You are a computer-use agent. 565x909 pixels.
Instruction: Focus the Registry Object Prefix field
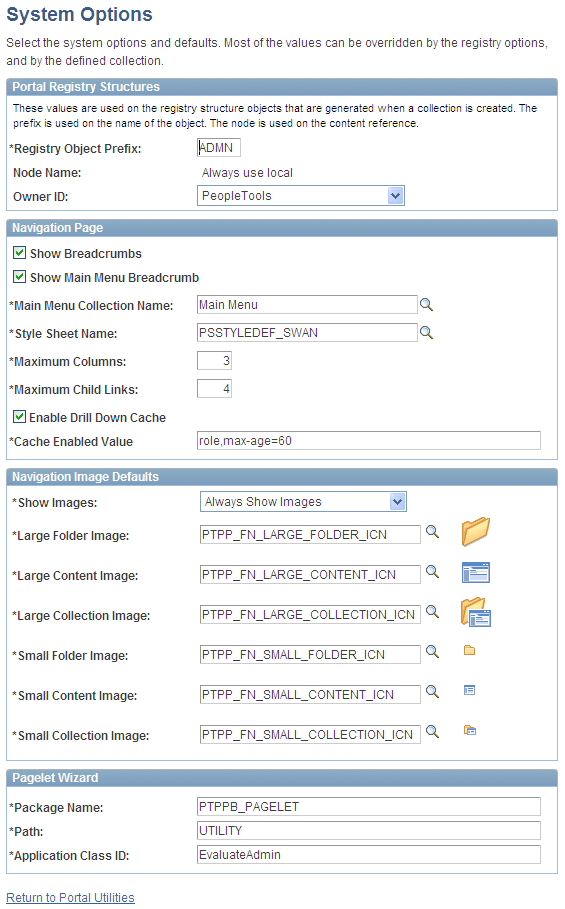click(218, 148)
